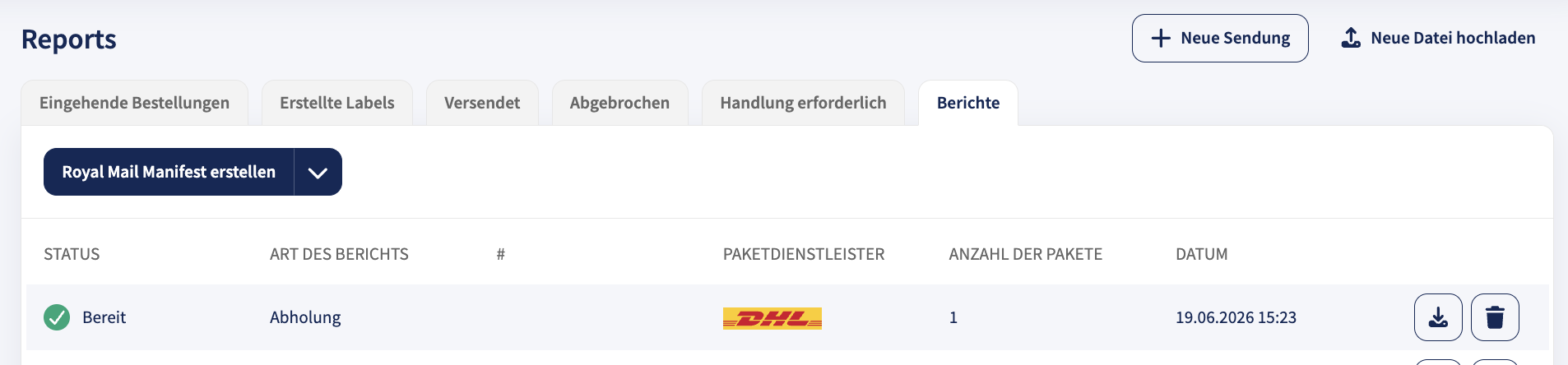1568x365 pixels.
Task: Click the PAKETDIENSTLEISTER column header
Action: pos(804,254)
